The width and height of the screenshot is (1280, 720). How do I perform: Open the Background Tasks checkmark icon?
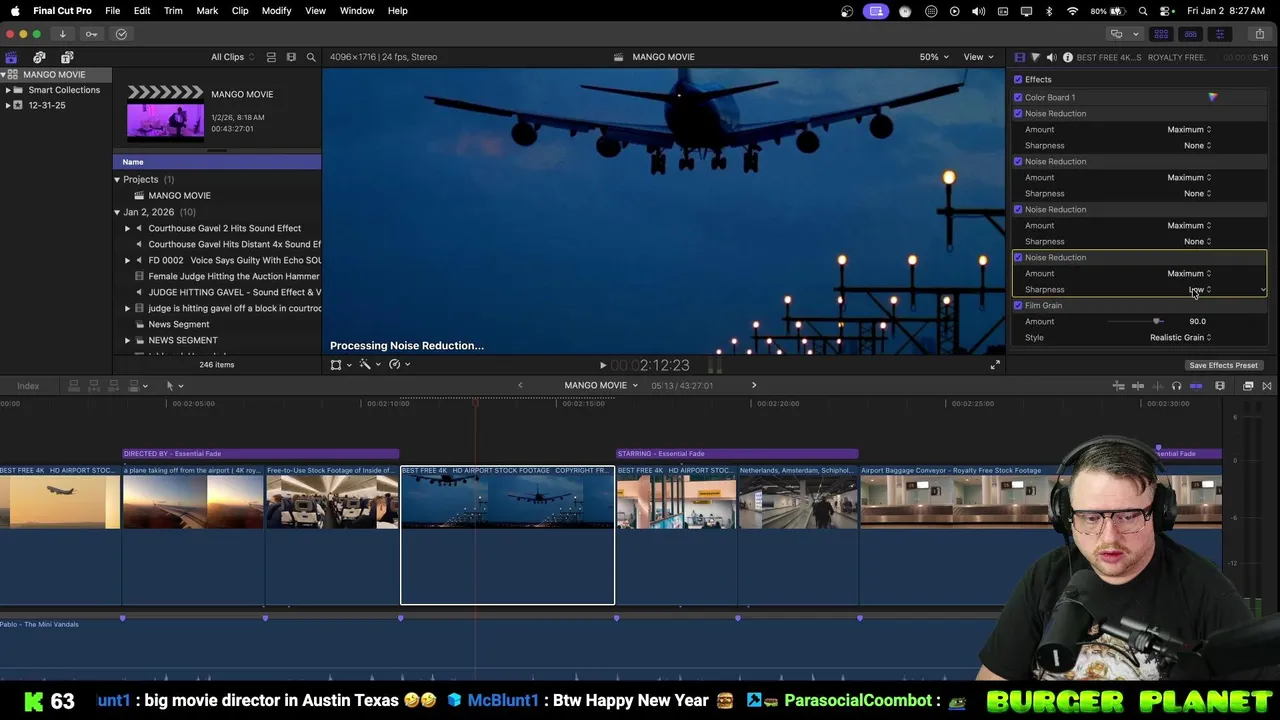(x=121, y=34)
